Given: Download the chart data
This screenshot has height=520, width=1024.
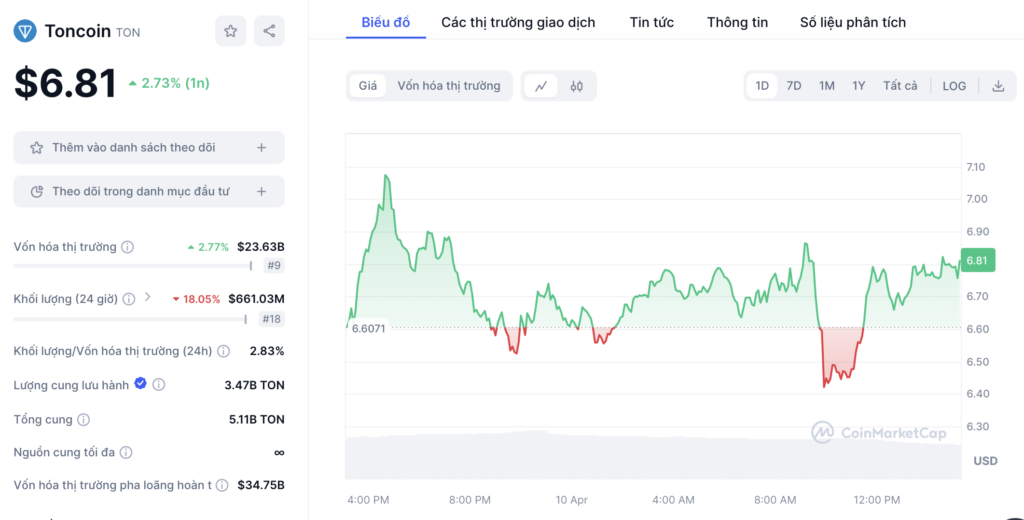Looking at the screenshot, I should click(x=998, y=86).
